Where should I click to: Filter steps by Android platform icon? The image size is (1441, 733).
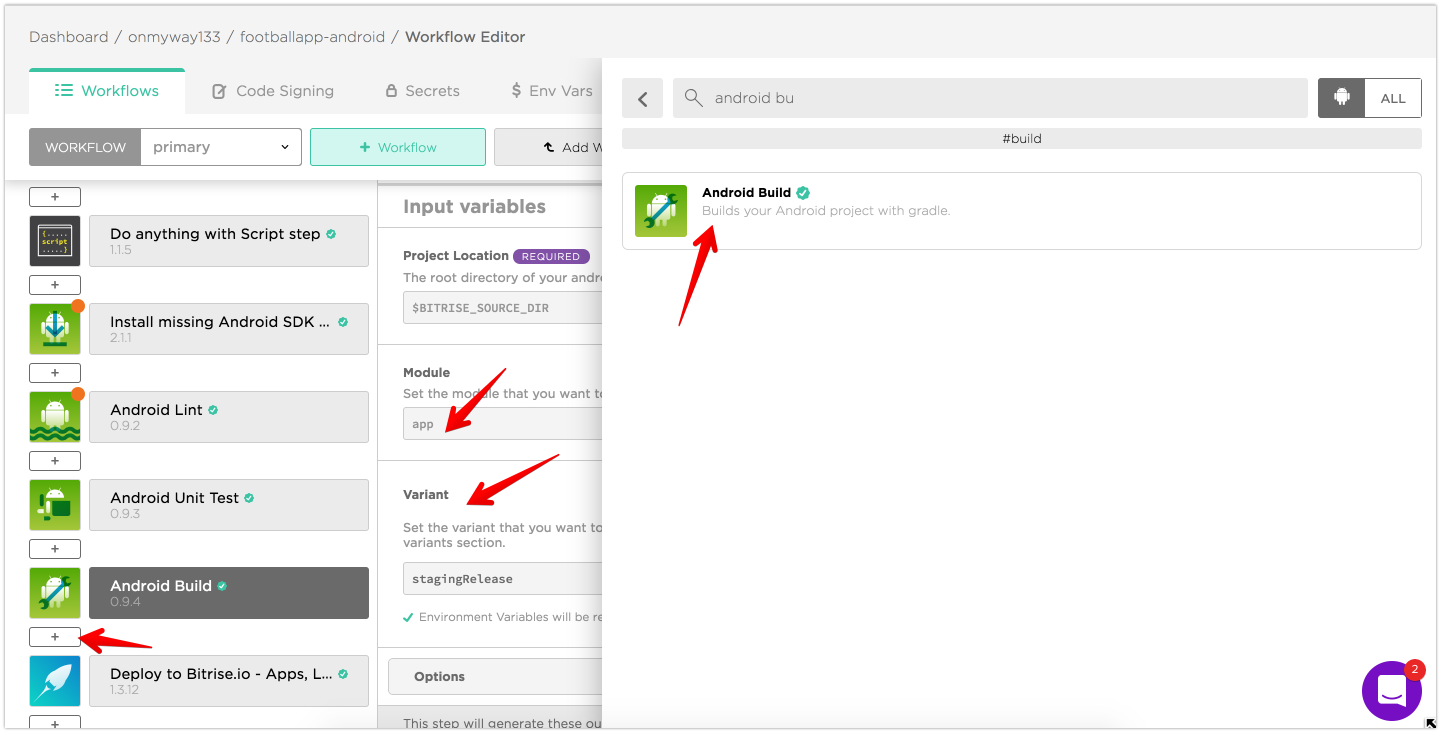click(1341, 98)
